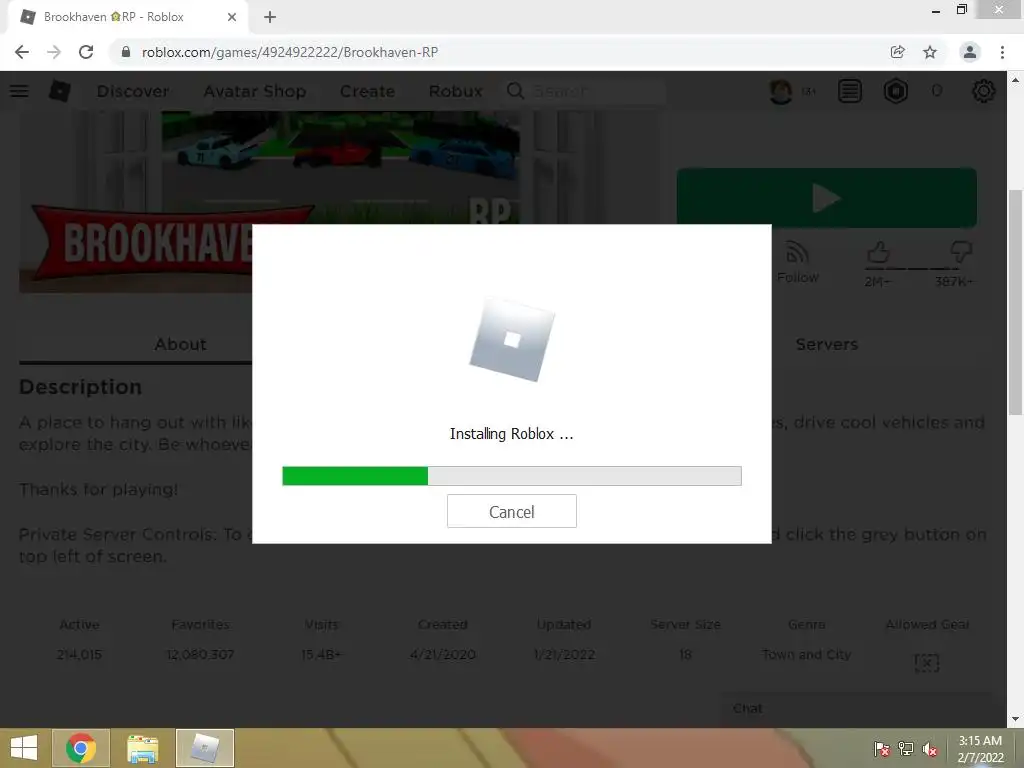This screenshot has width=1024, height=768.
Task: Click the address bar URL
Action: (290, 52)
